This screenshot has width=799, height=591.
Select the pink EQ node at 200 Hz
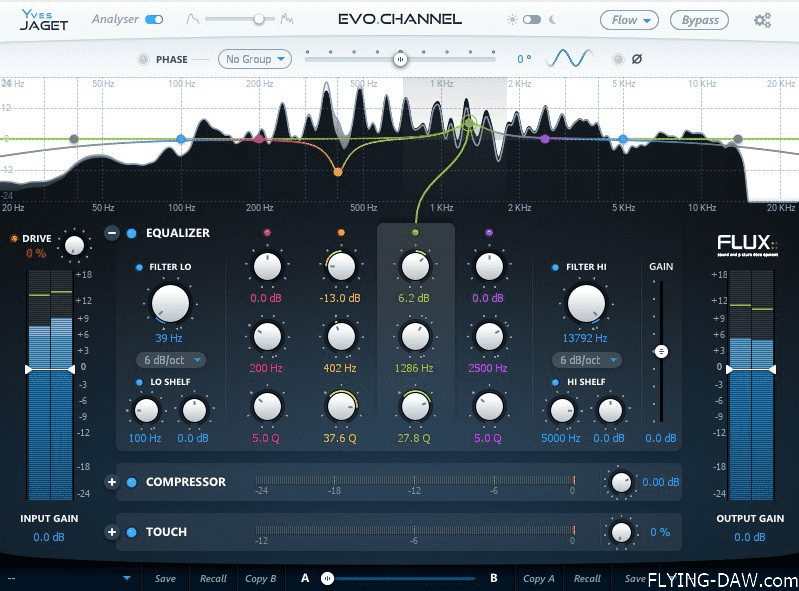click(259, 139)
